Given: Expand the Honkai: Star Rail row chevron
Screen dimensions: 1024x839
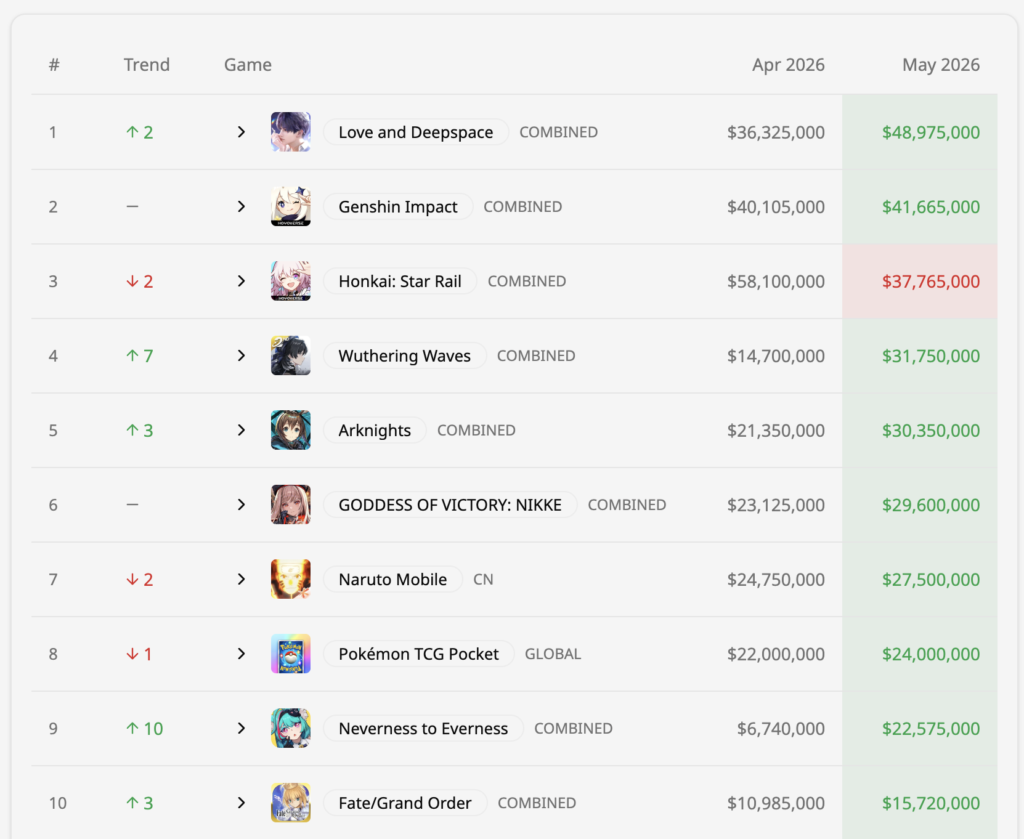Looking at the screenshot, I should [x=241, y=281].
